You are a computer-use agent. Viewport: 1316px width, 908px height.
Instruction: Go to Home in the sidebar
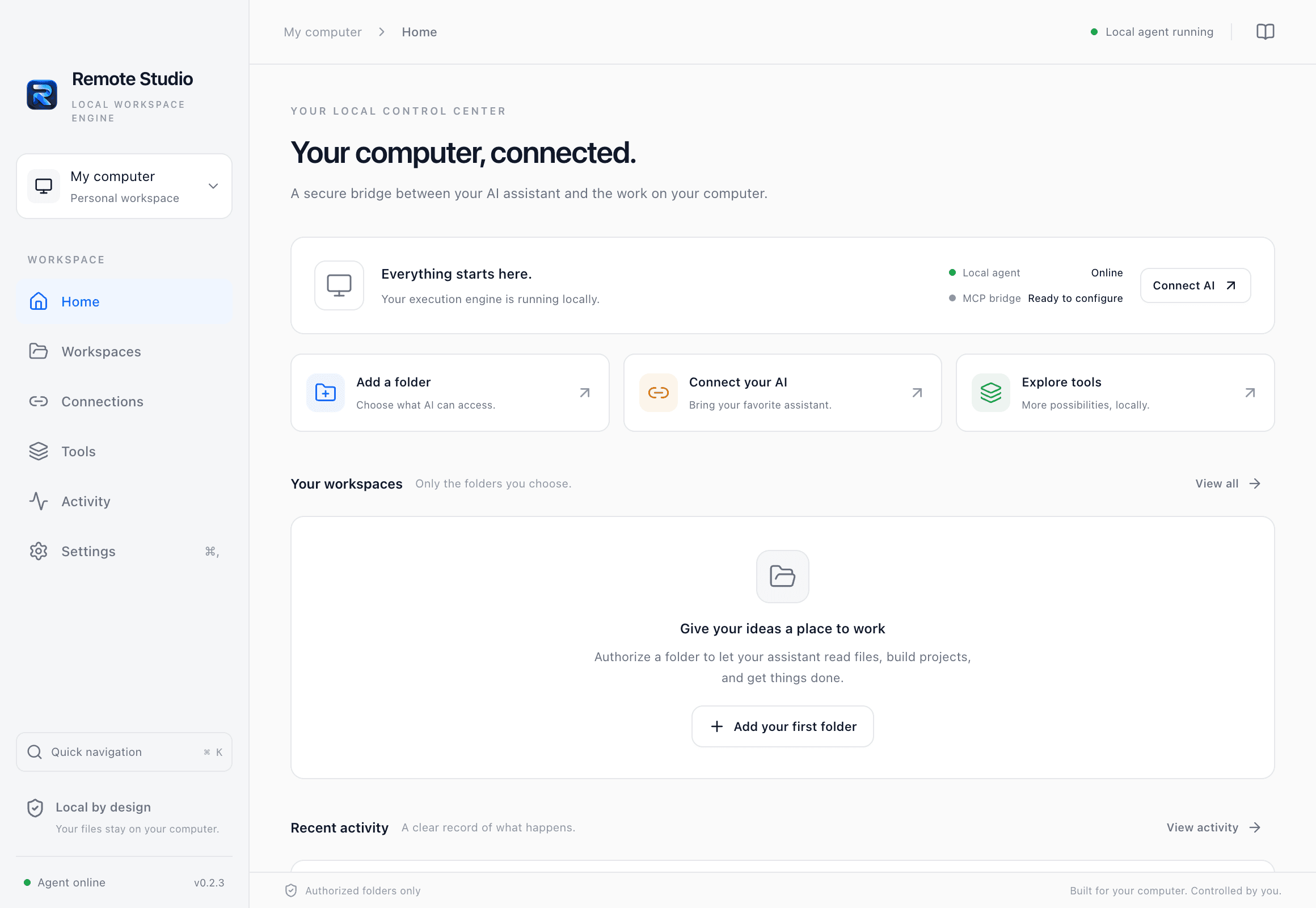click(124, 301)
